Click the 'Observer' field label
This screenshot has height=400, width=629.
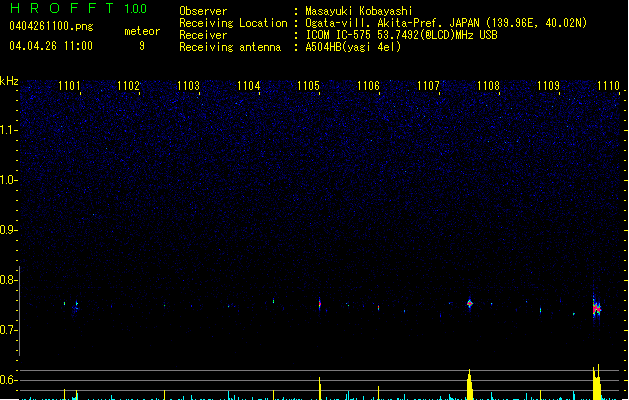tap(203, 11)
